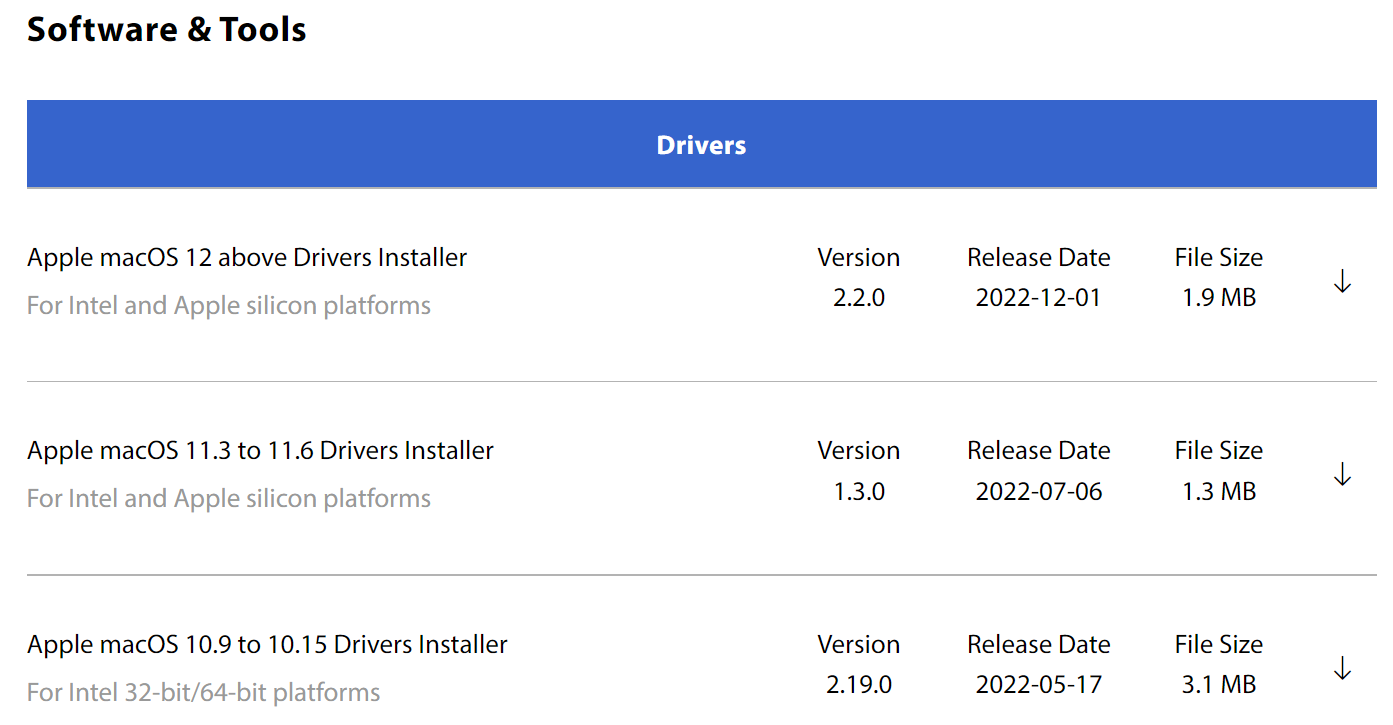Download the macOS 11.3 to 11.6 Drivers arrow

(1342, 474)
